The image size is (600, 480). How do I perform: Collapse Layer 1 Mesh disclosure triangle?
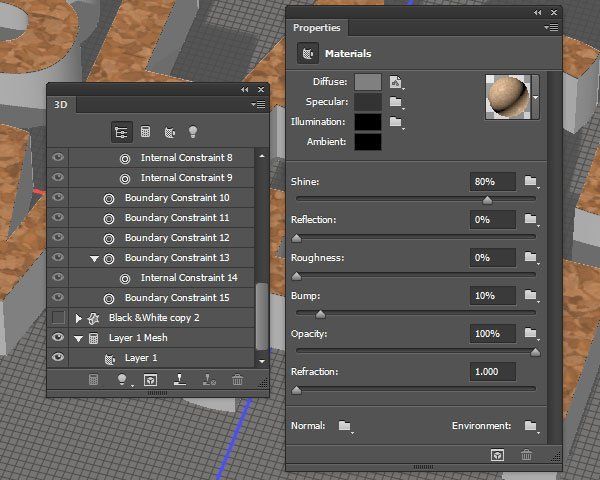(x=78, y=339)
